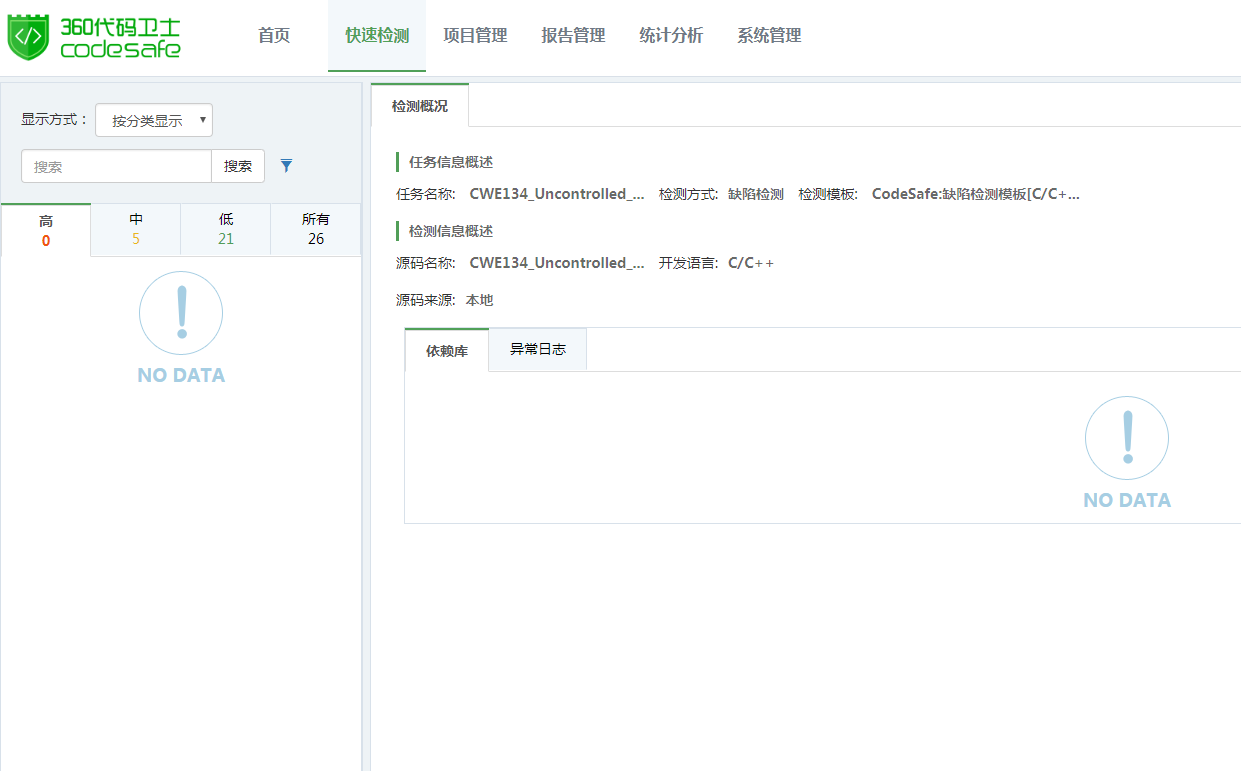Open the 项目管理 project management menu
The image size is (1241, 771).
(475, 36)
